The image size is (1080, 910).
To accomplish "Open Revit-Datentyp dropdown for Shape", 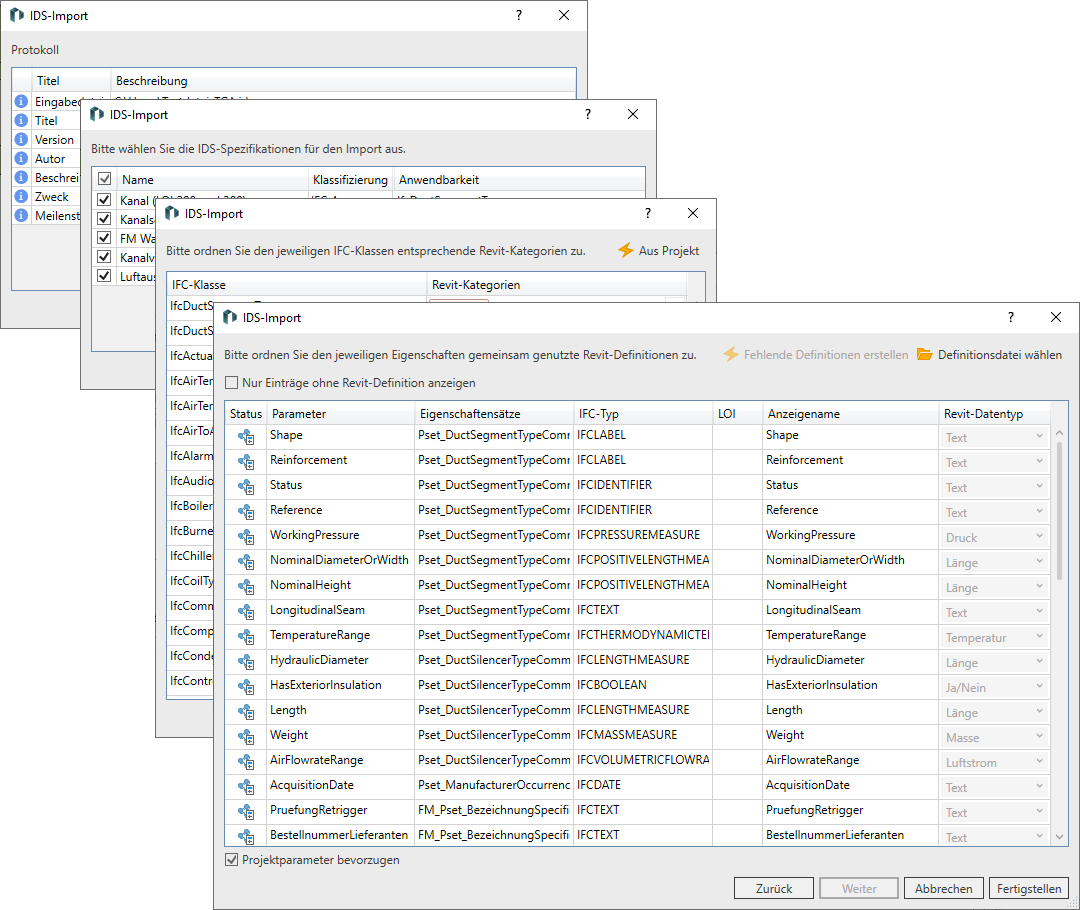I will (994, 437).
